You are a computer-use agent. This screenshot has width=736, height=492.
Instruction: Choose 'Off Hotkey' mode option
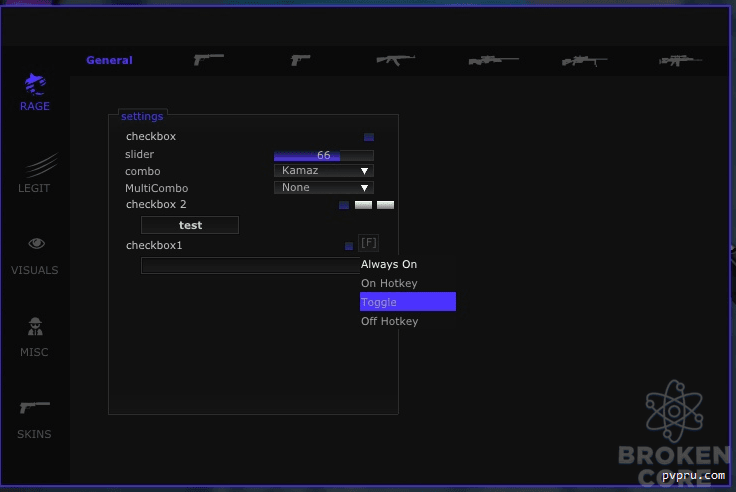390,321
